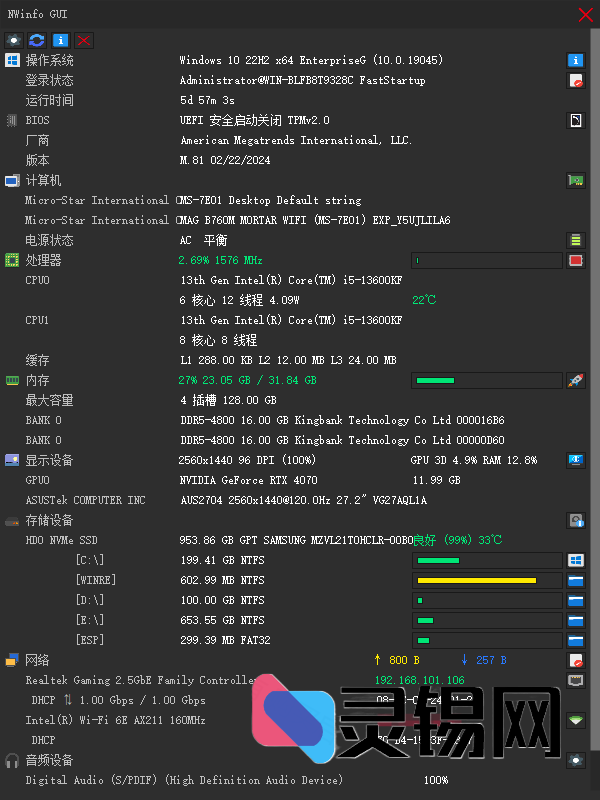Screen dimensions: 600x800
Task: Close the NWinfo GUI window
Action: tap(586, 14)
